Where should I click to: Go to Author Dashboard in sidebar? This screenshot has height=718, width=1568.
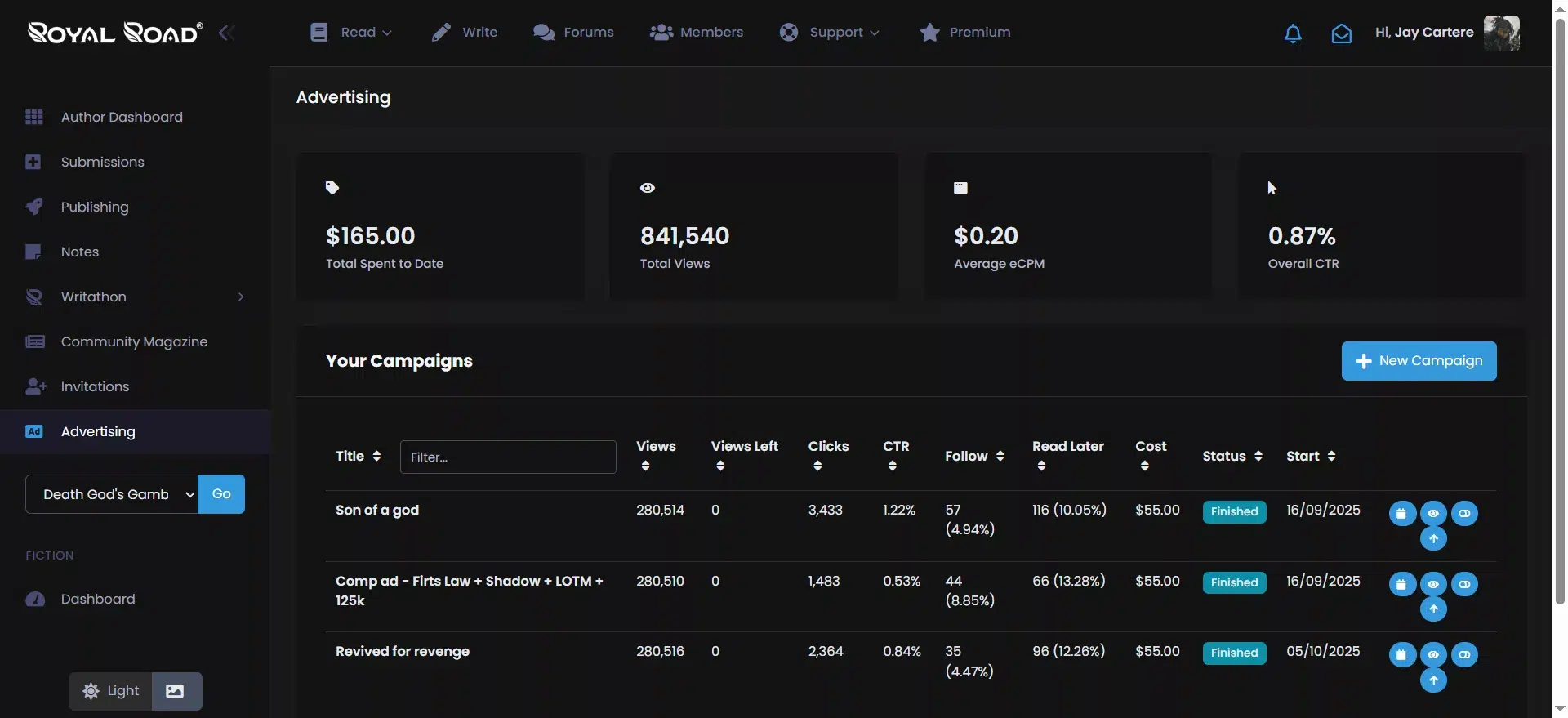122,117
